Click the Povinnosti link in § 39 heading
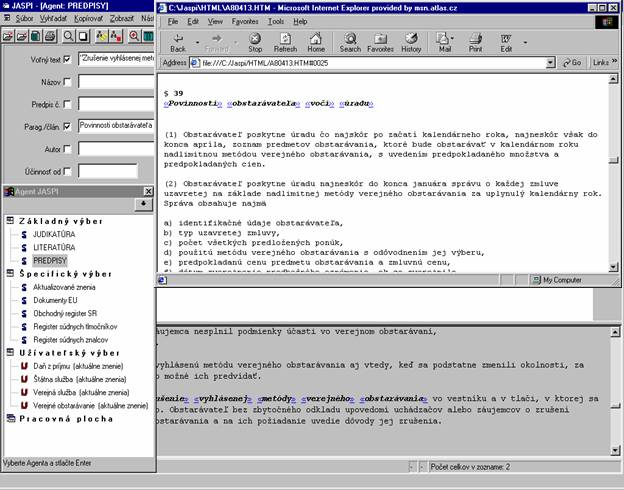Viewport: 624px width, 490px height. [193, 103]
